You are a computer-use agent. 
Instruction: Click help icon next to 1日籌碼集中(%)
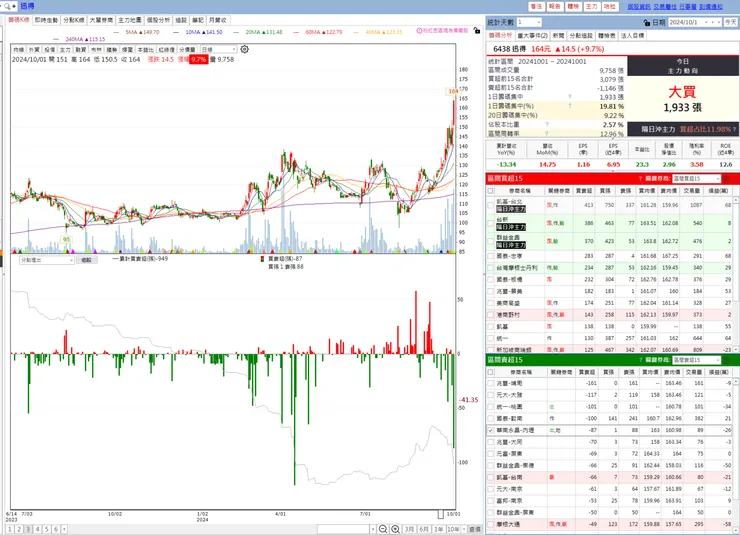coord(570,106)
